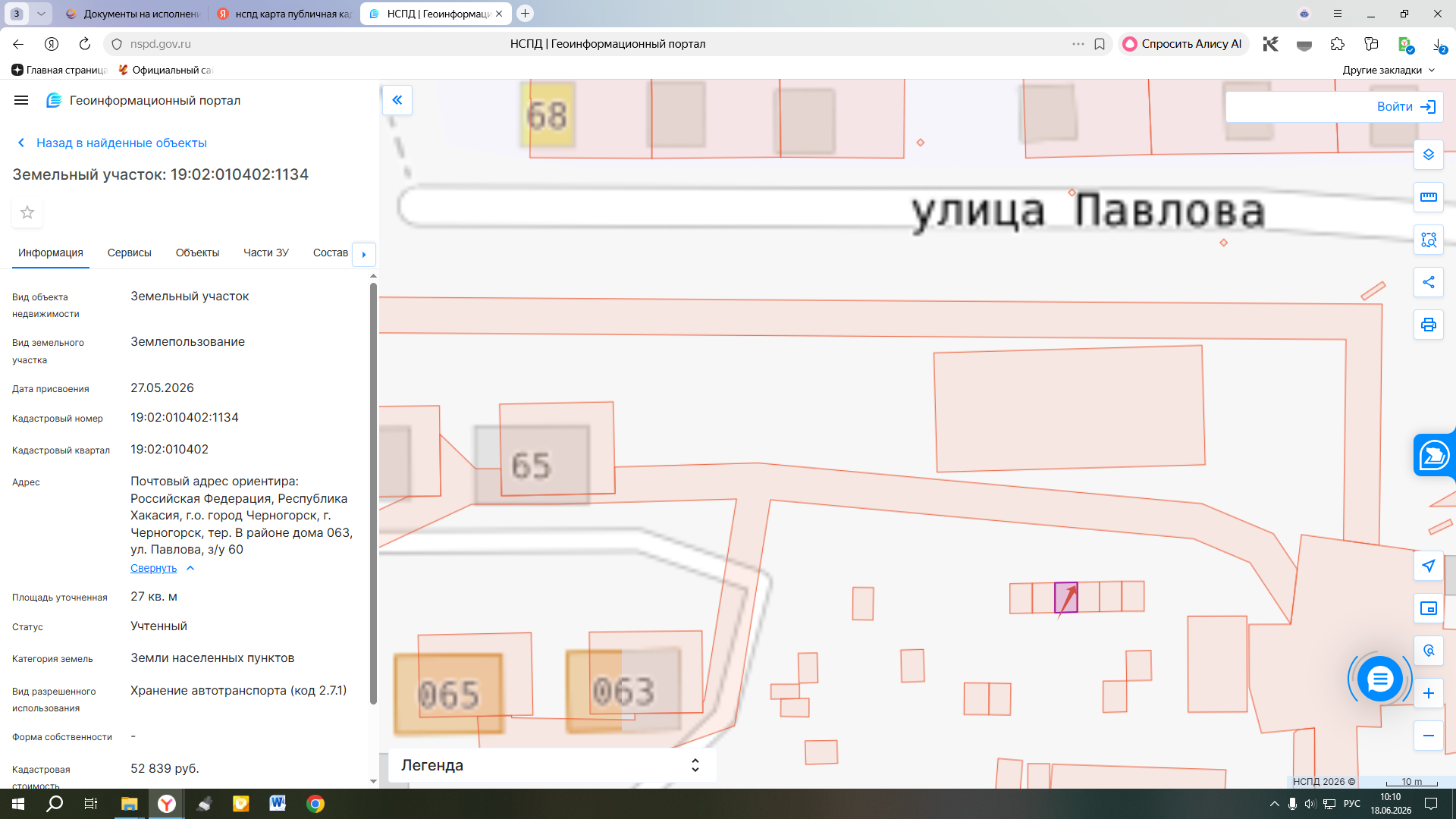Select cadastral number 19:02:010402:1134 value
This screenshot has width=1456, height=819.
(x=184, y=418)
